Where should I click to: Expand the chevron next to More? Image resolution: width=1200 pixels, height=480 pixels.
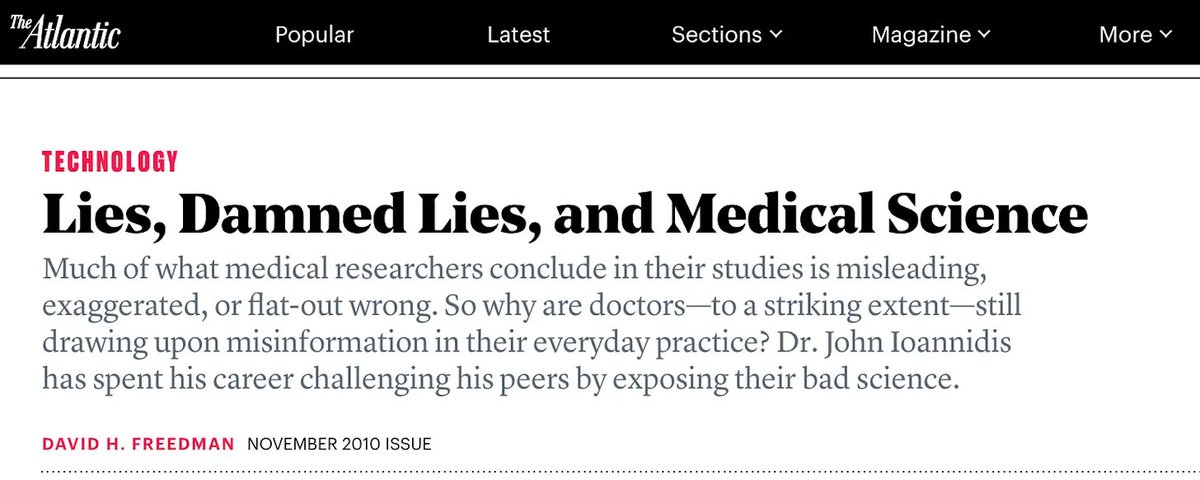[x=1166, y=35]
